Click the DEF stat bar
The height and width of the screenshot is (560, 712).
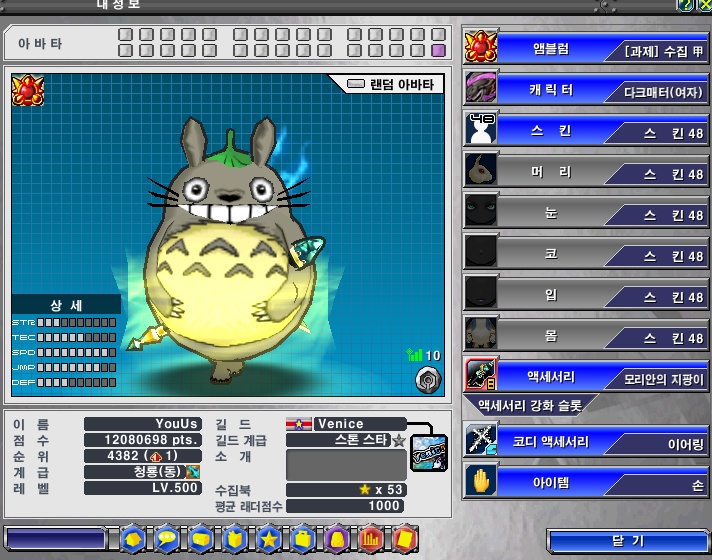click(x=76, y=382)
